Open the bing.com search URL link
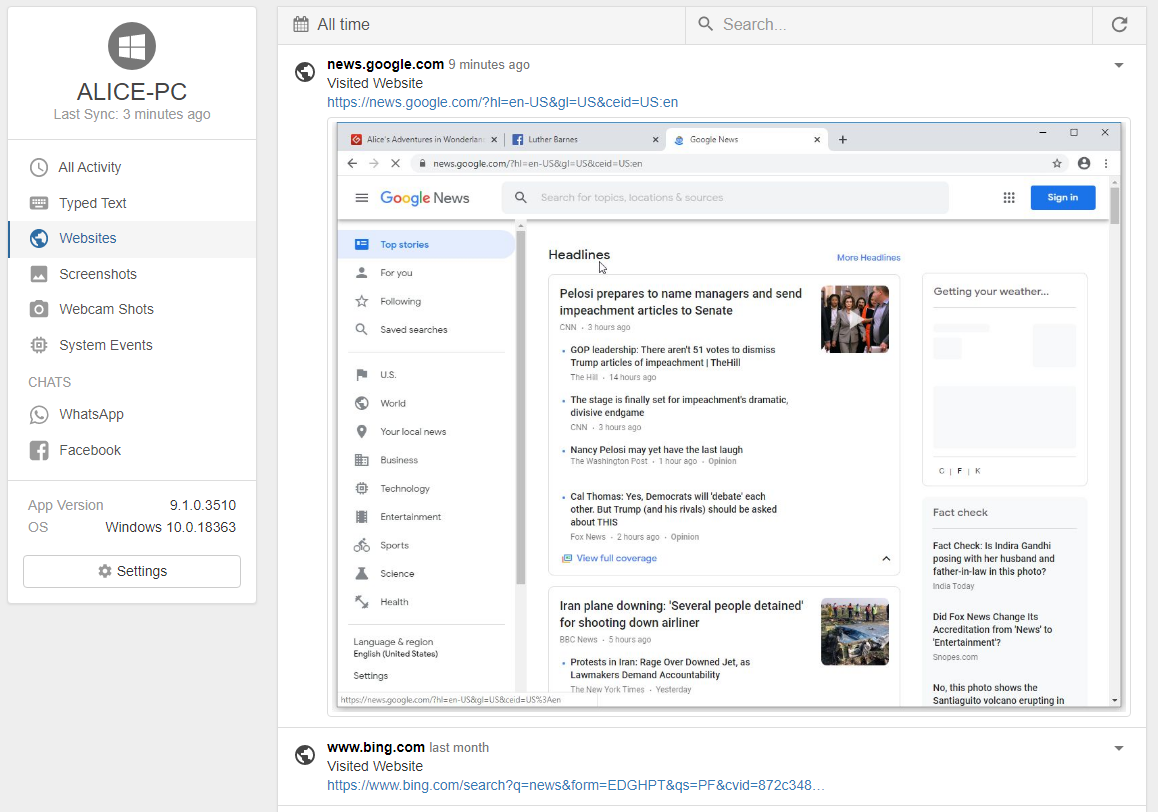The height and width of the screenshot is (812, 1158). tap(575, 785)
